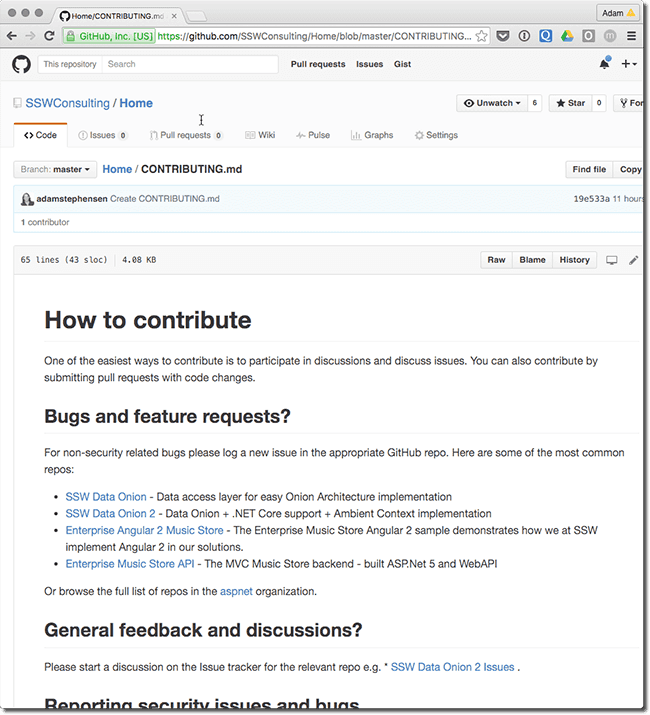
Task: Expand the plus create-new dropdown
Action: 628,64
